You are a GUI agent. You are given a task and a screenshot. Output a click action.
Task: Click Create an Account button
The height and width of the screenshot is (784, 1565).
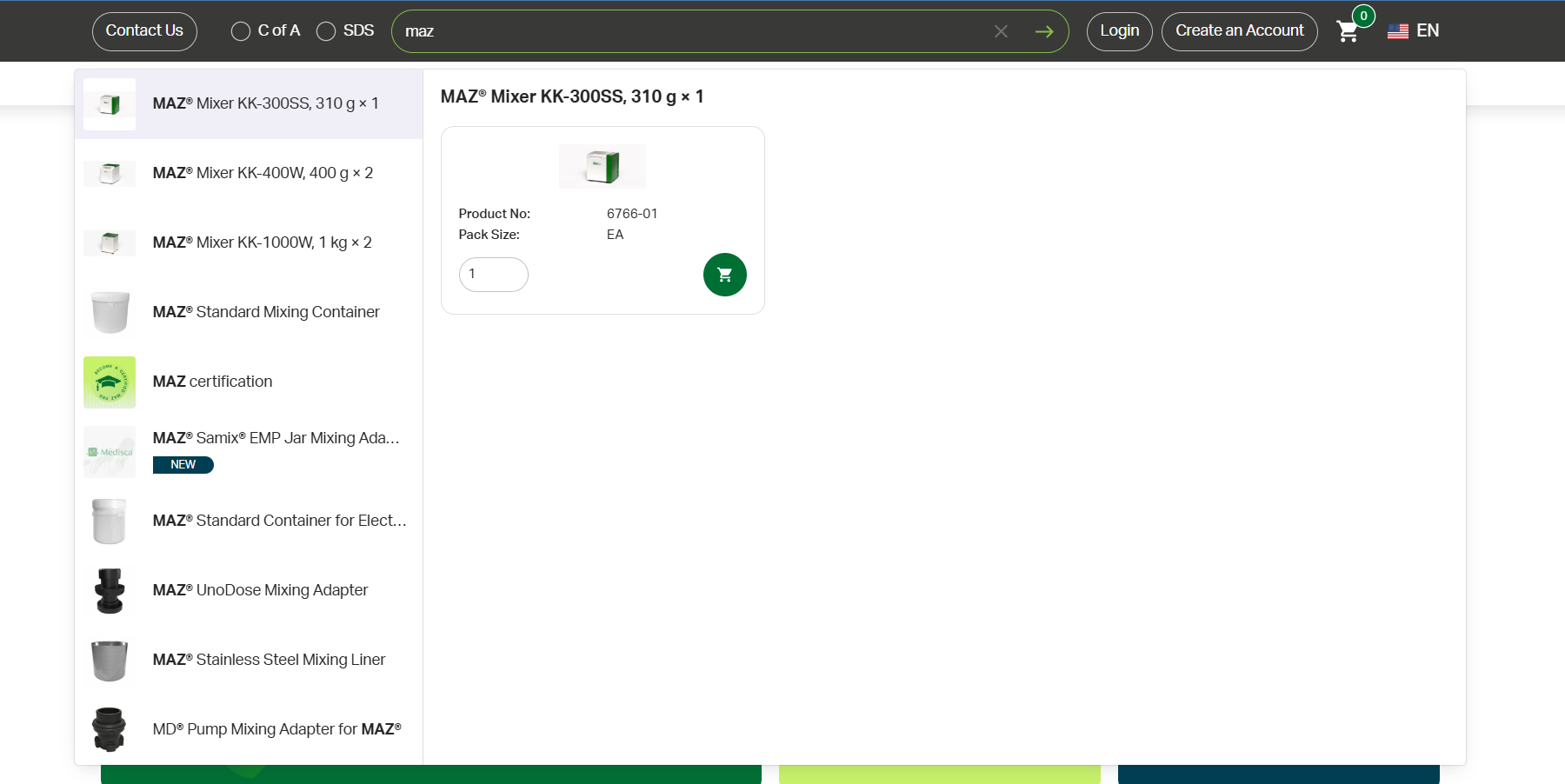[1239, 31]
